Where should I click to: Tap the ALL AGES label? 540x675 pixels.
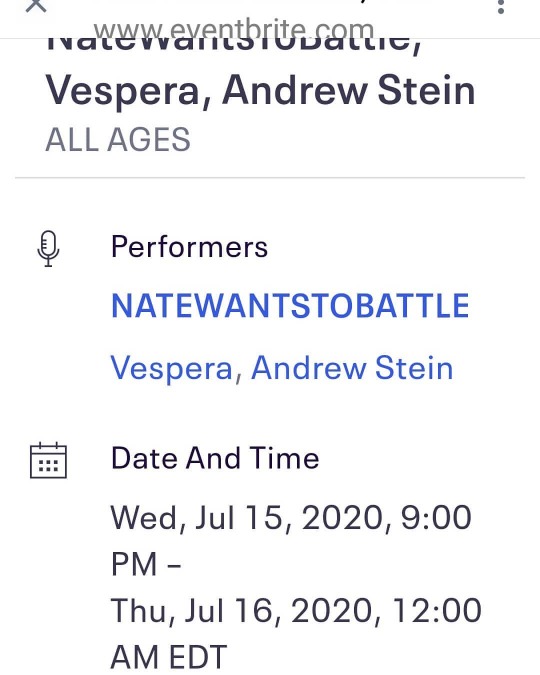pyautogui.click(x=118, y=139)
